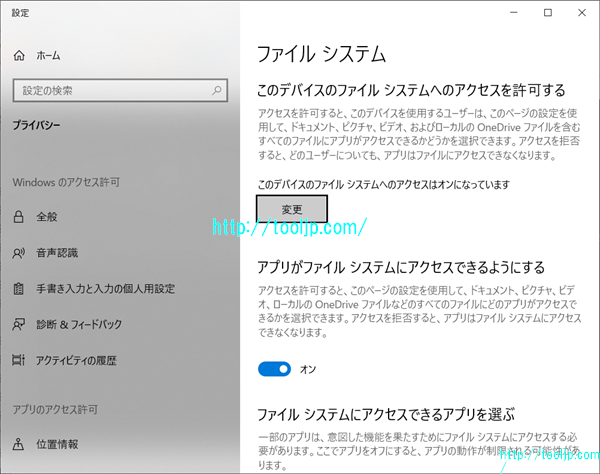The width and height of the screenshot is (600, 474).
Task: Minimize the Settings window
Action: [x=514, y=13]
